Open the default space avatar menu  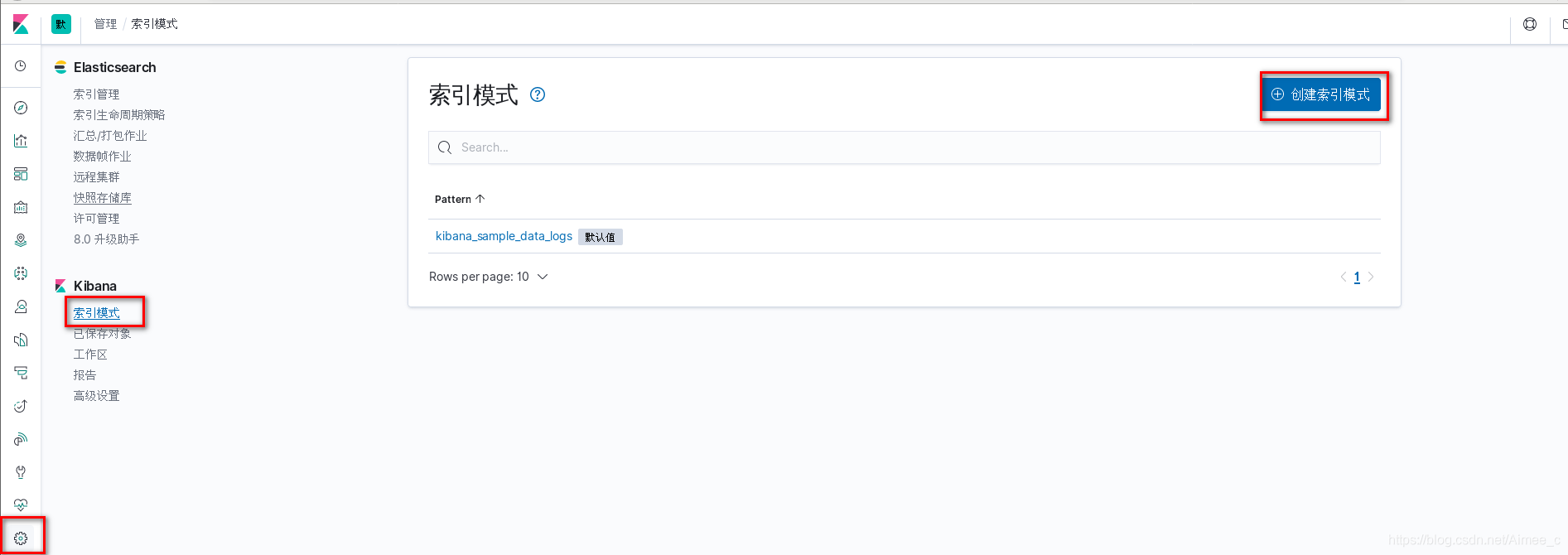point(61,24)
